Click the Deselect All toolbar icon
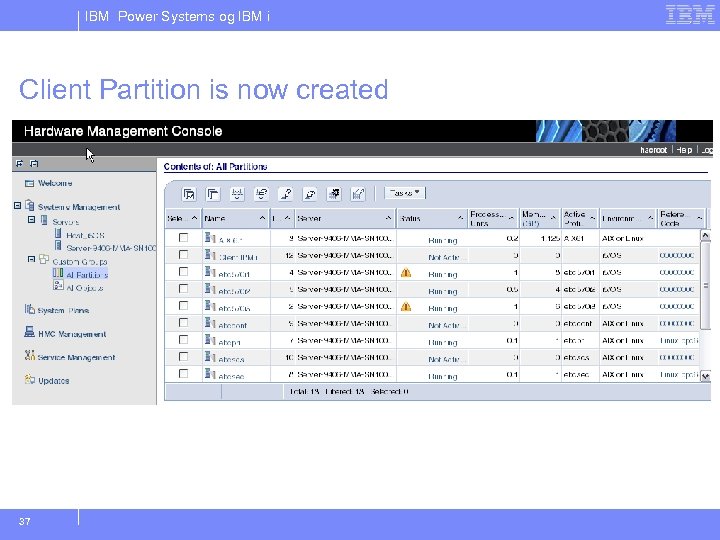The image size is (720, 540). coord(213,194)
